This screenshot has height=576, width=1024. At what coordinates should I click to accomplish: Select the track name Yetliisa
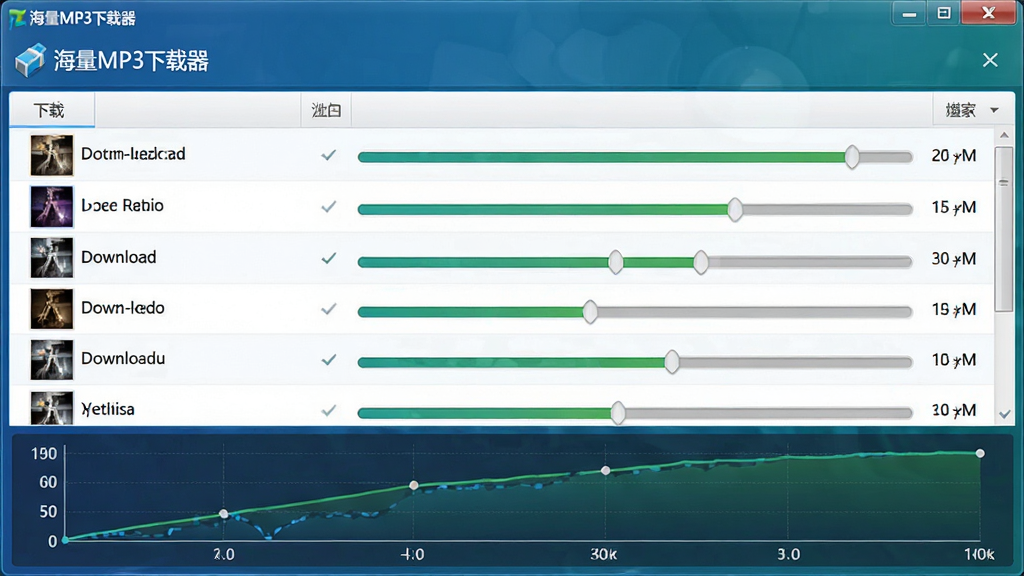click(108, 409)
